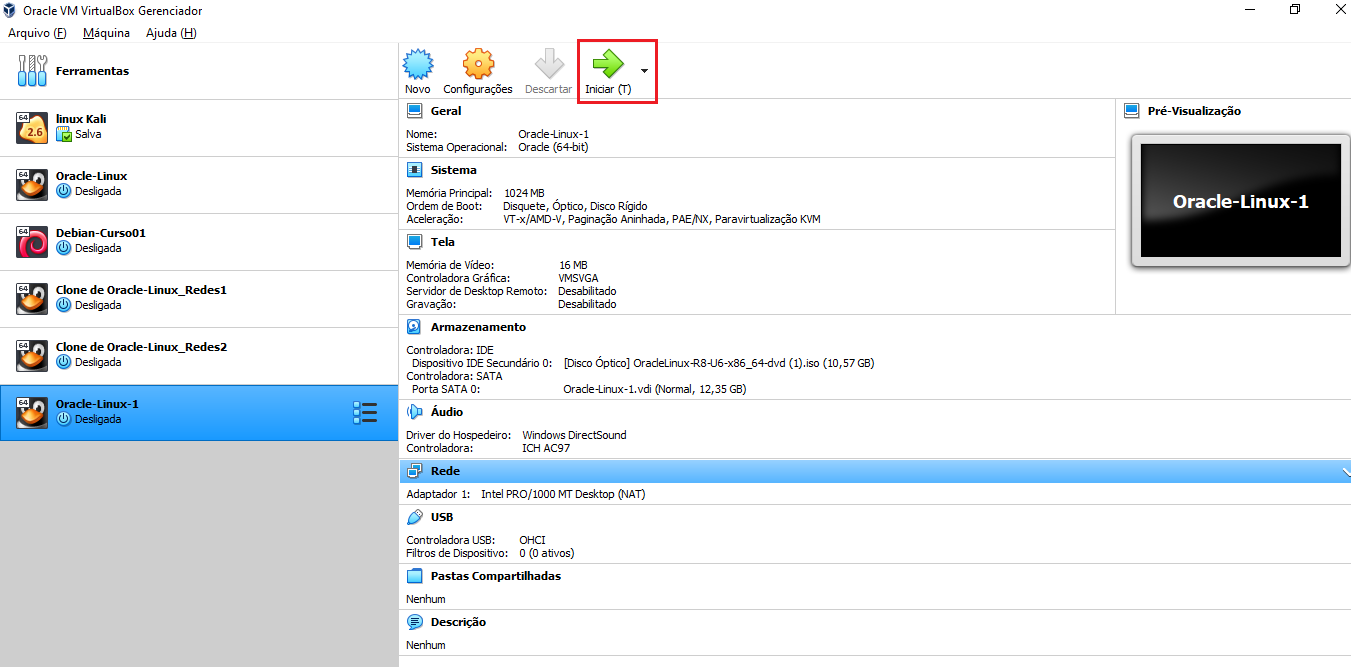
Task: Expand the Iniciar dropdown arrow
Action: (644, 71)
